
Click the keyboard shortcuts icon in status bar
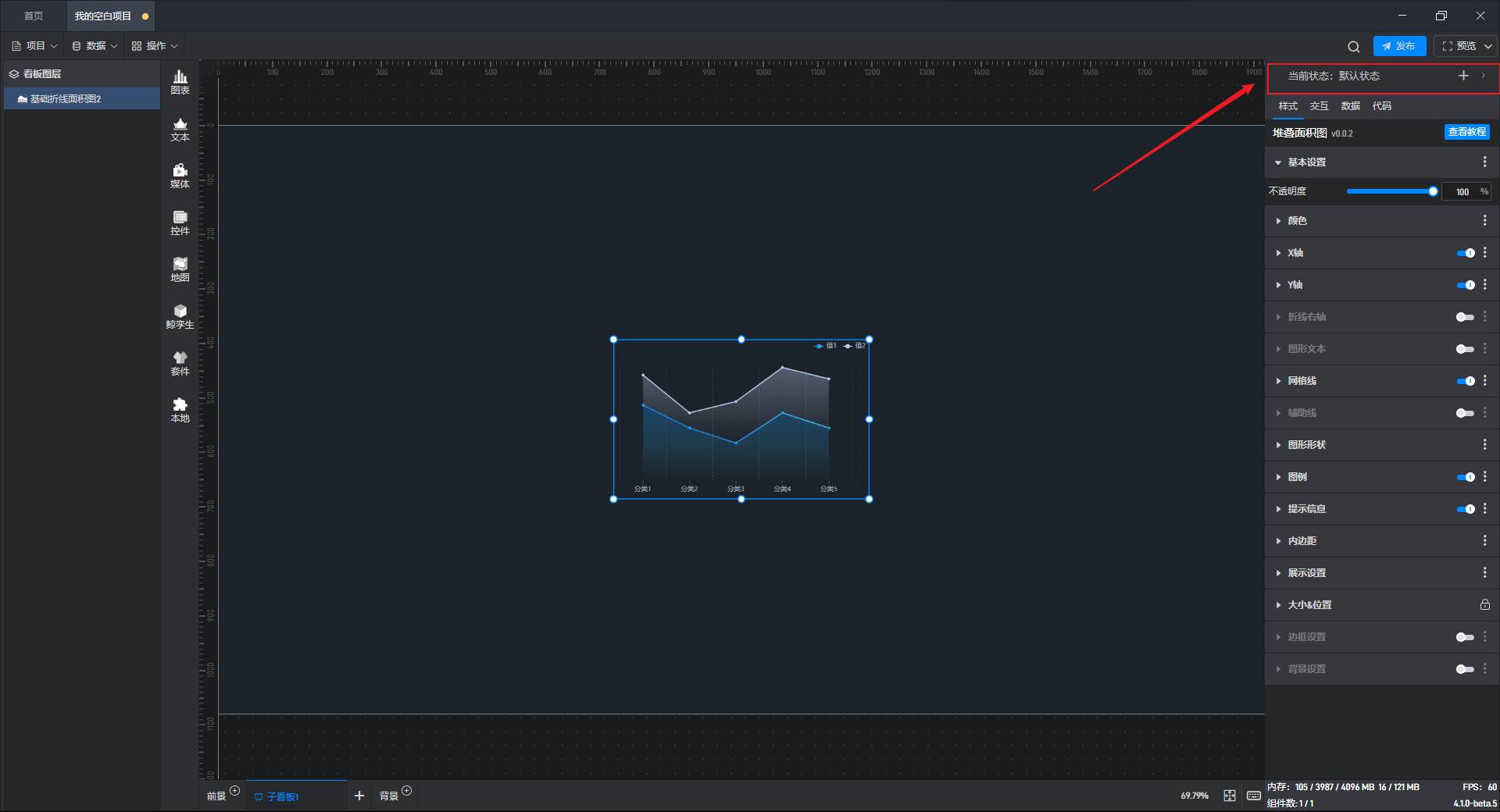[1254, 796]
